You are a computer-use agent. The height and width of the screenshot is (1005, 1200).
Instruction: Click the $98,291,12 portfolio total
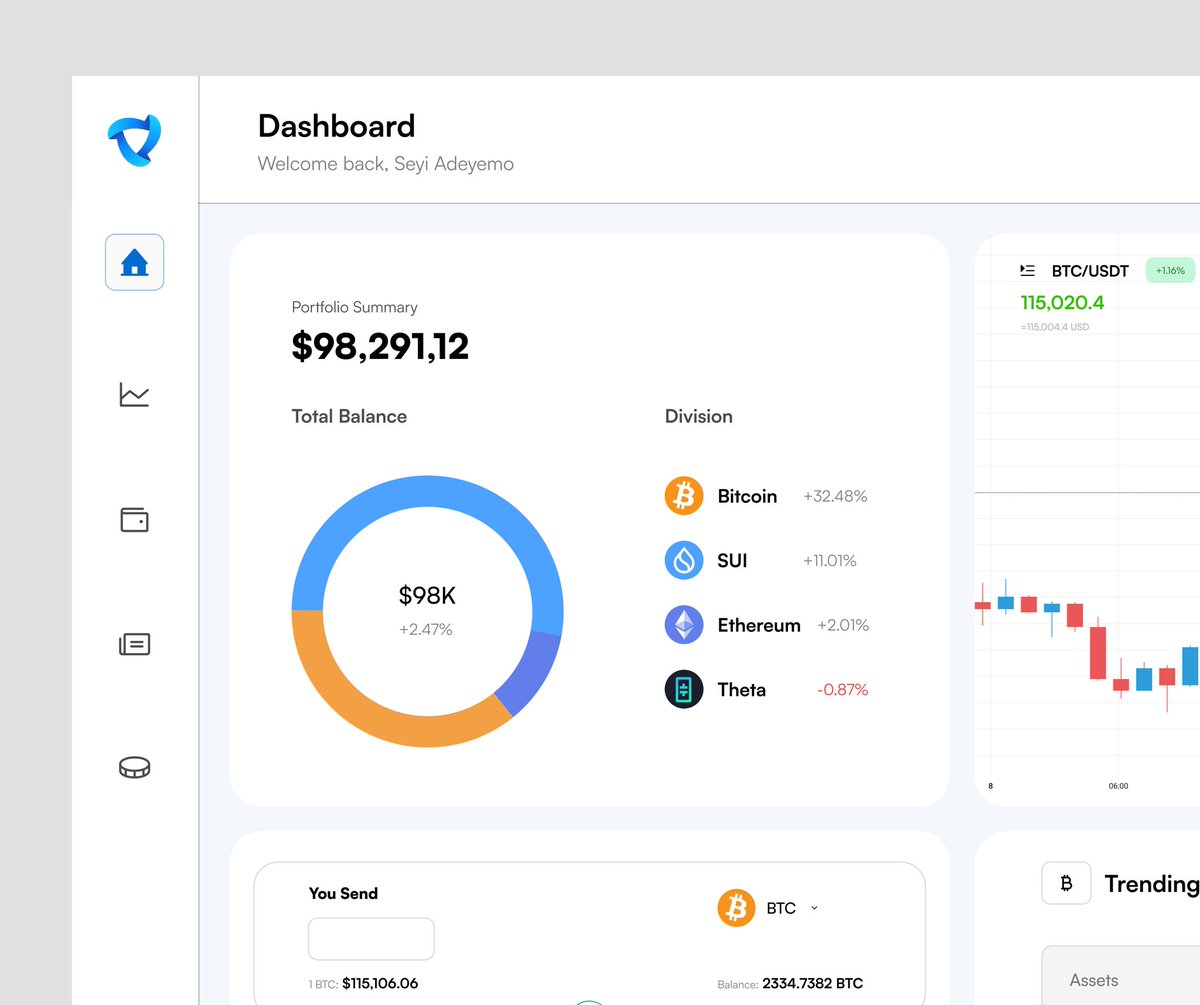380,346
